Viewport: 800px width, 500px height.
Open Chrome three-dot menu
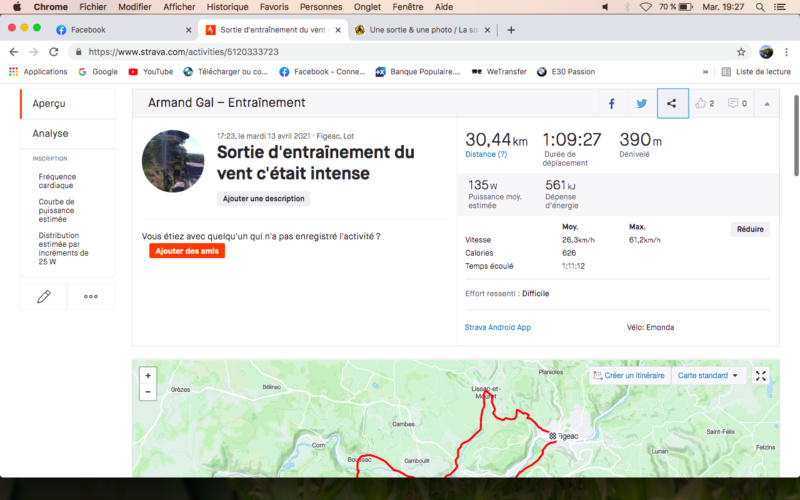click(786, 52)
